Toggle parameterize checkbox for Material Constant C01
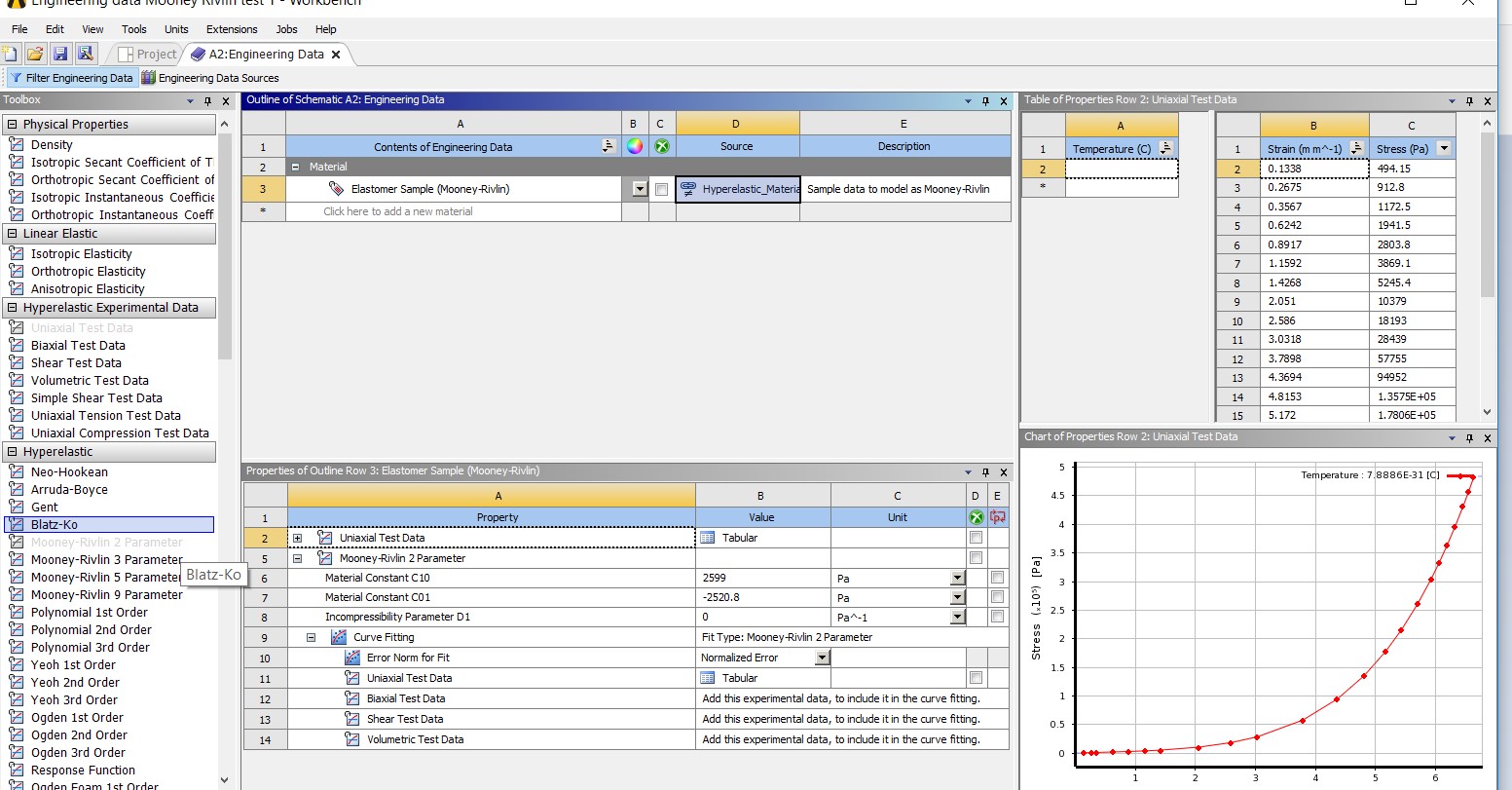This screenshot has width=1512, height=790. click(x=997, y=597)
